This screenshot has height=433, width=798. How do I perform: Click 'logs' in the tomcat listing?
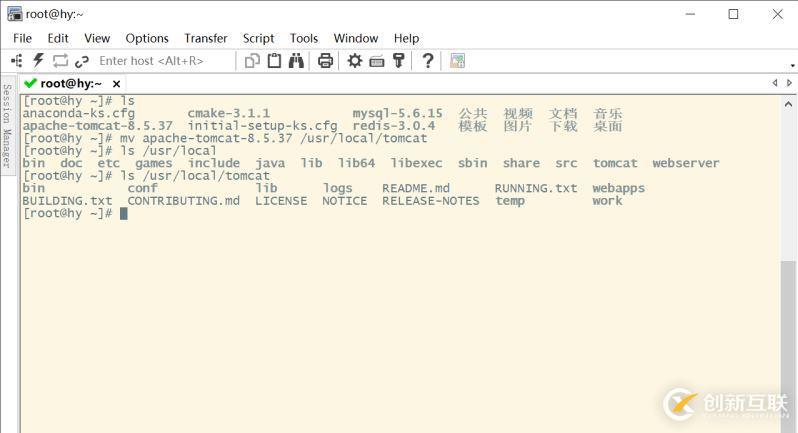point(337,189)
